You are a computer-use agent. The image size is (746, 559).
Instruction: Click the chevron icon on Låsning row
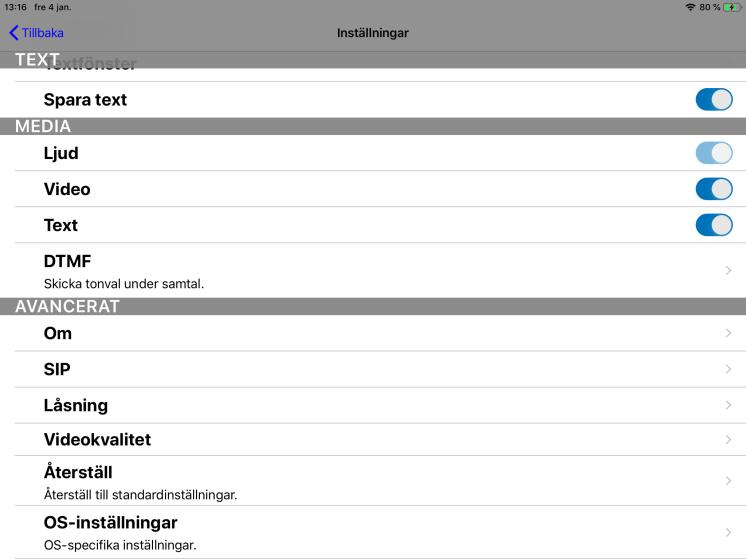[728, 405]
